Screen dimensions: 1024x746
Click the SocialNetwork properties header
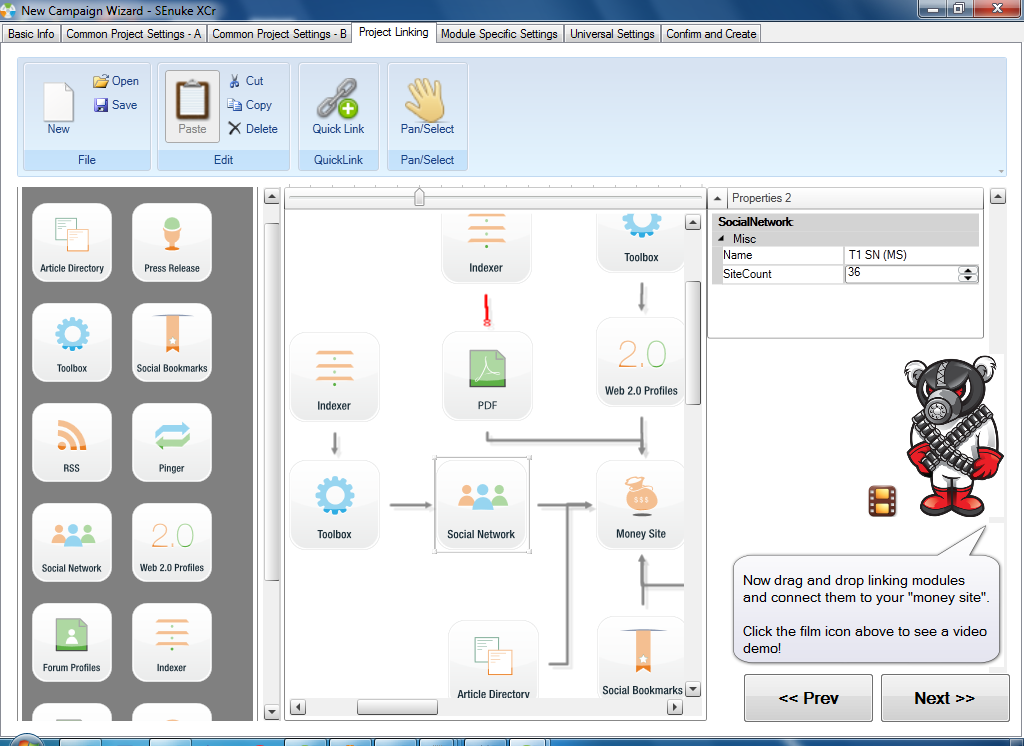click(x=848, y=222)
